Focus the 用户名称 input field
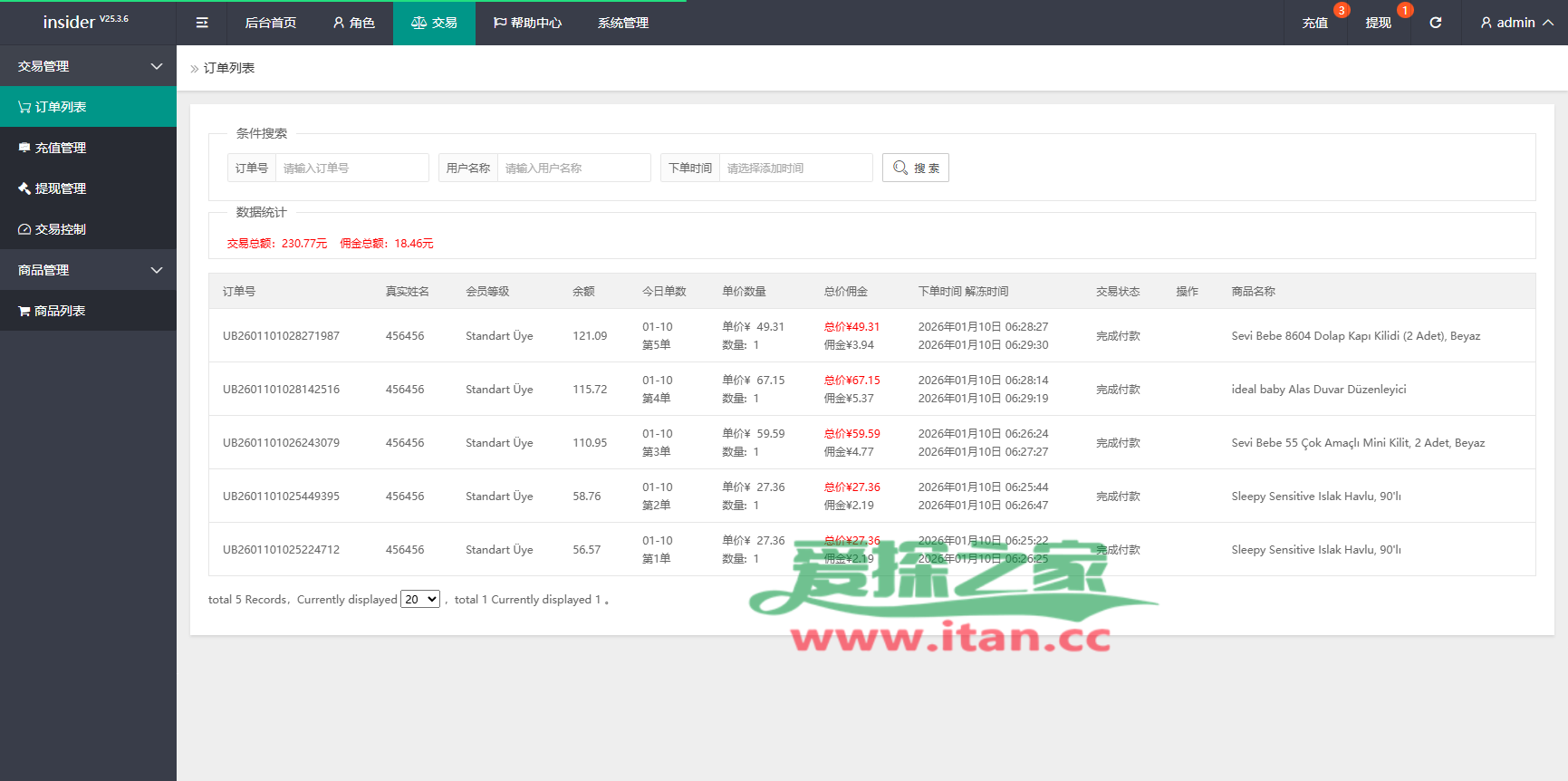 pos(573,168)
